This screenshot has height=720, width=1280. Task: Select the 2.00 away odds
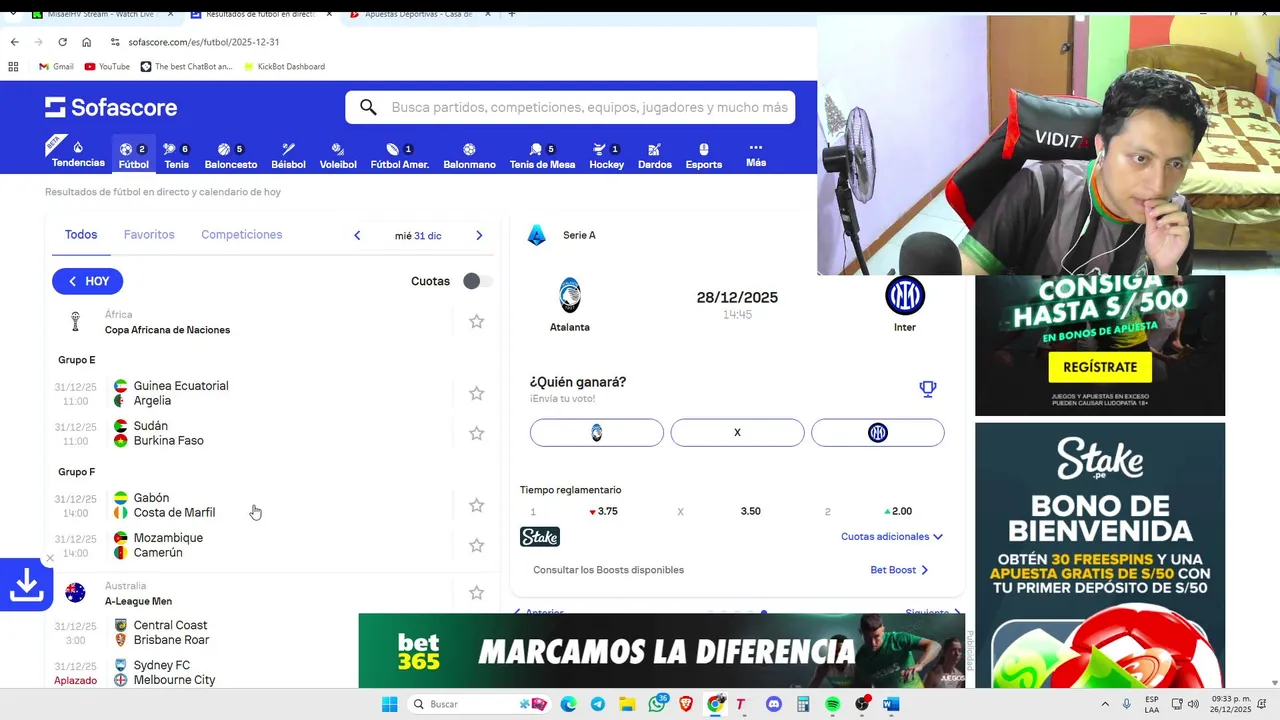tap(898, 511)
